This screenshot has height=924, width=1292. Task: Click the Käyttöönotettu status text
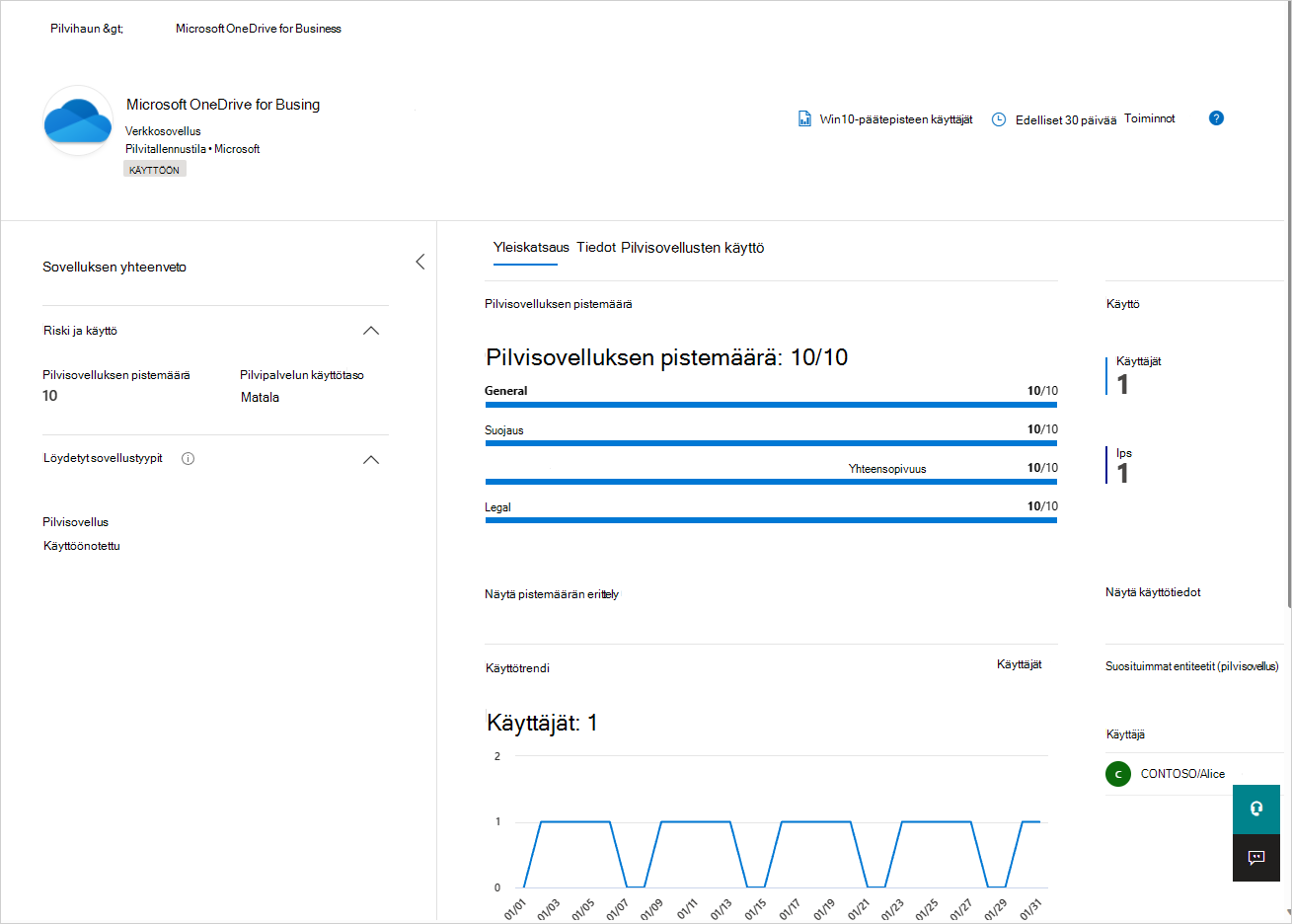pos(82,546)
